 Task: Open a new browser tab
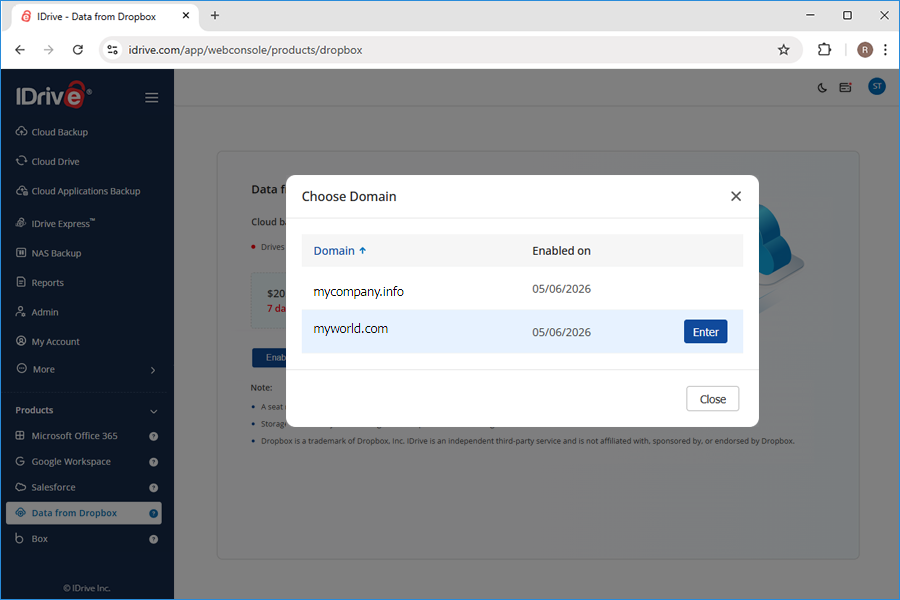(x=215, y=16)
